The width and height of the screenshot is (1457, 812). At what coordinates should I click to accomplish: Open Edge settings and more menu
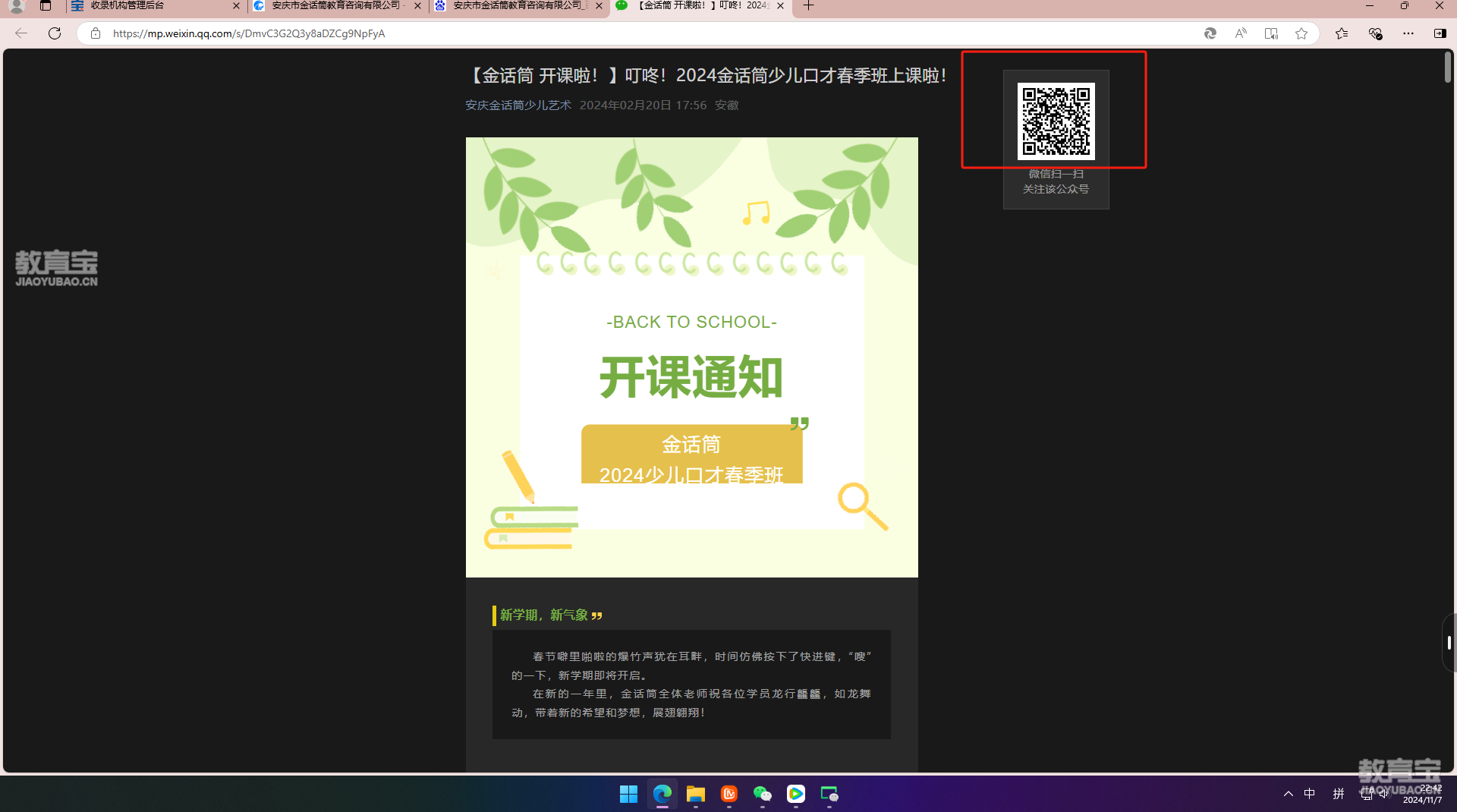tap(1408, 33)
